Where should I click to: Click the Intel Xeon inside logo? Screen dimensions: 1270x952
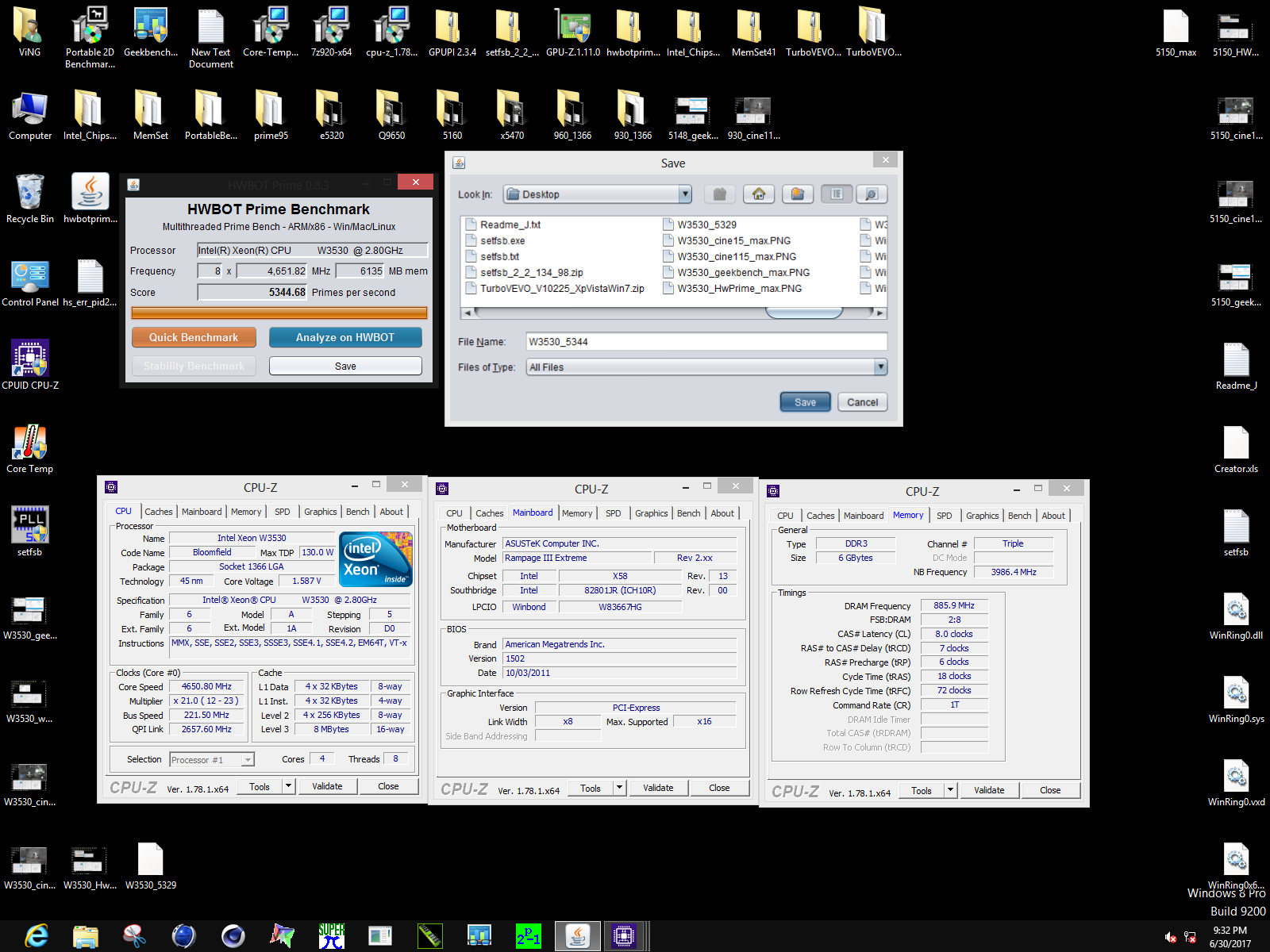(x=375, y=559)
